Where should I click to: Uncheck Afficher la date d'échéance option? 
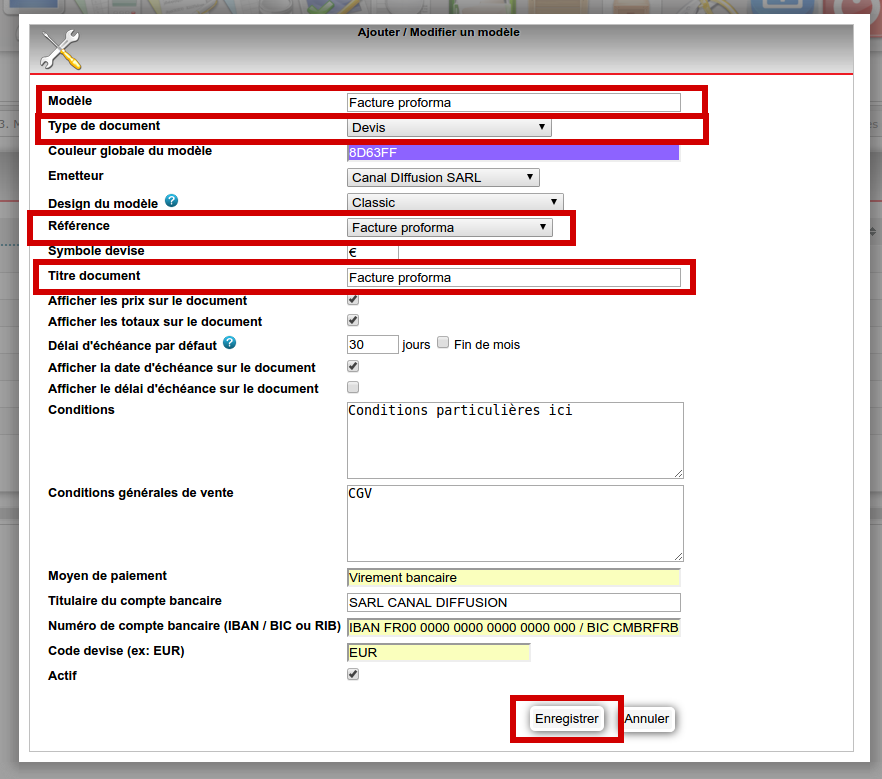[352, 365]
